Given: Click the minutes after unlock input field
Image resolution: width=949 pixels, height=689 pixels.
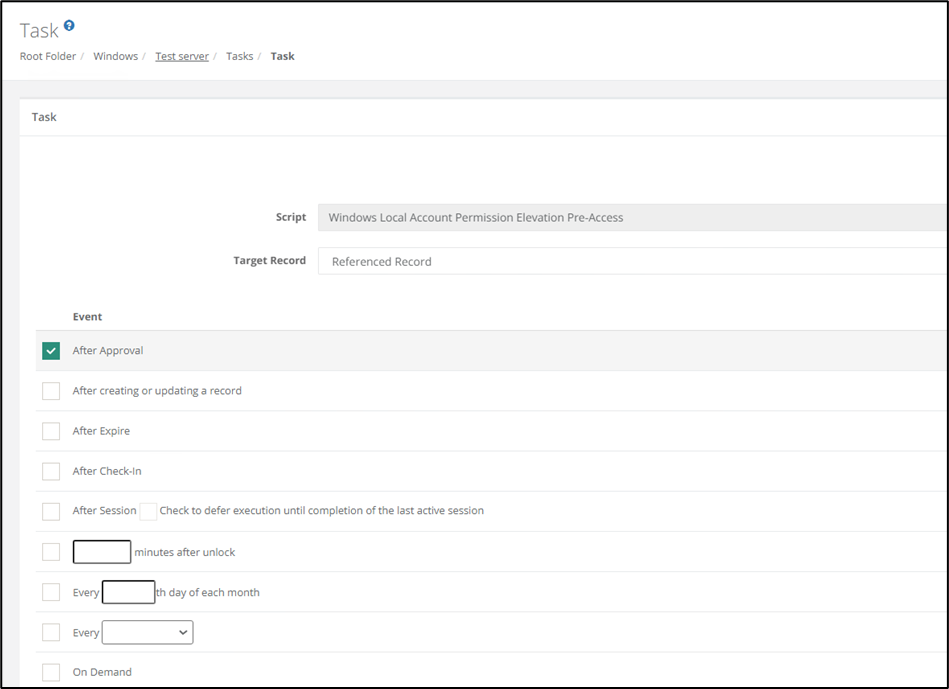Looking at the screenshot, I should pos(102,552).
